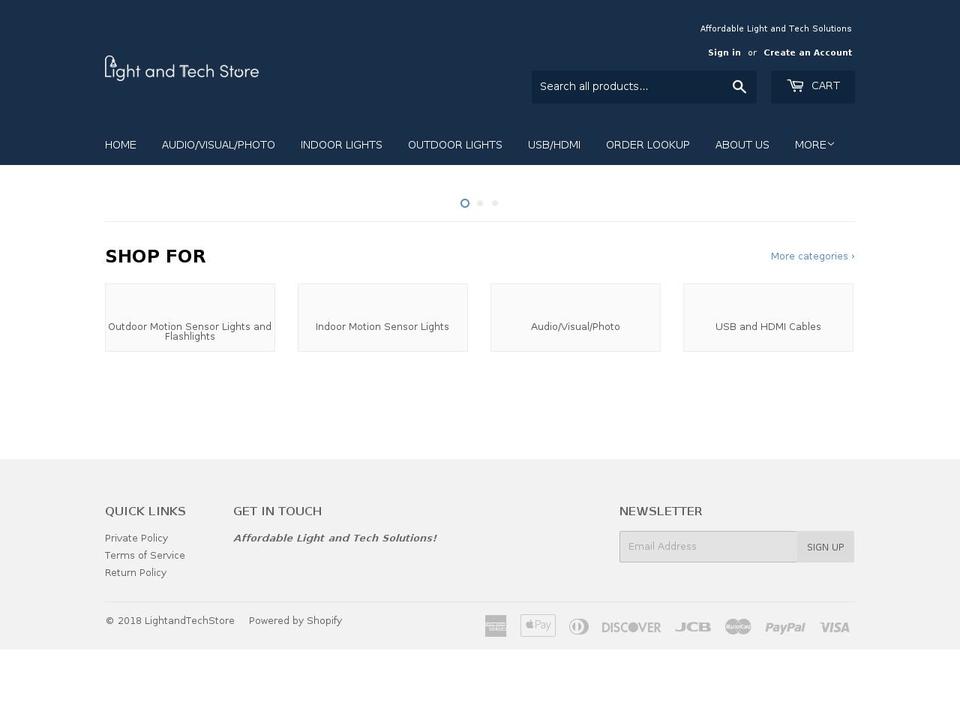Click the CART label text
960x720 pixels.
pyautogui.click(x=825, y=86)
